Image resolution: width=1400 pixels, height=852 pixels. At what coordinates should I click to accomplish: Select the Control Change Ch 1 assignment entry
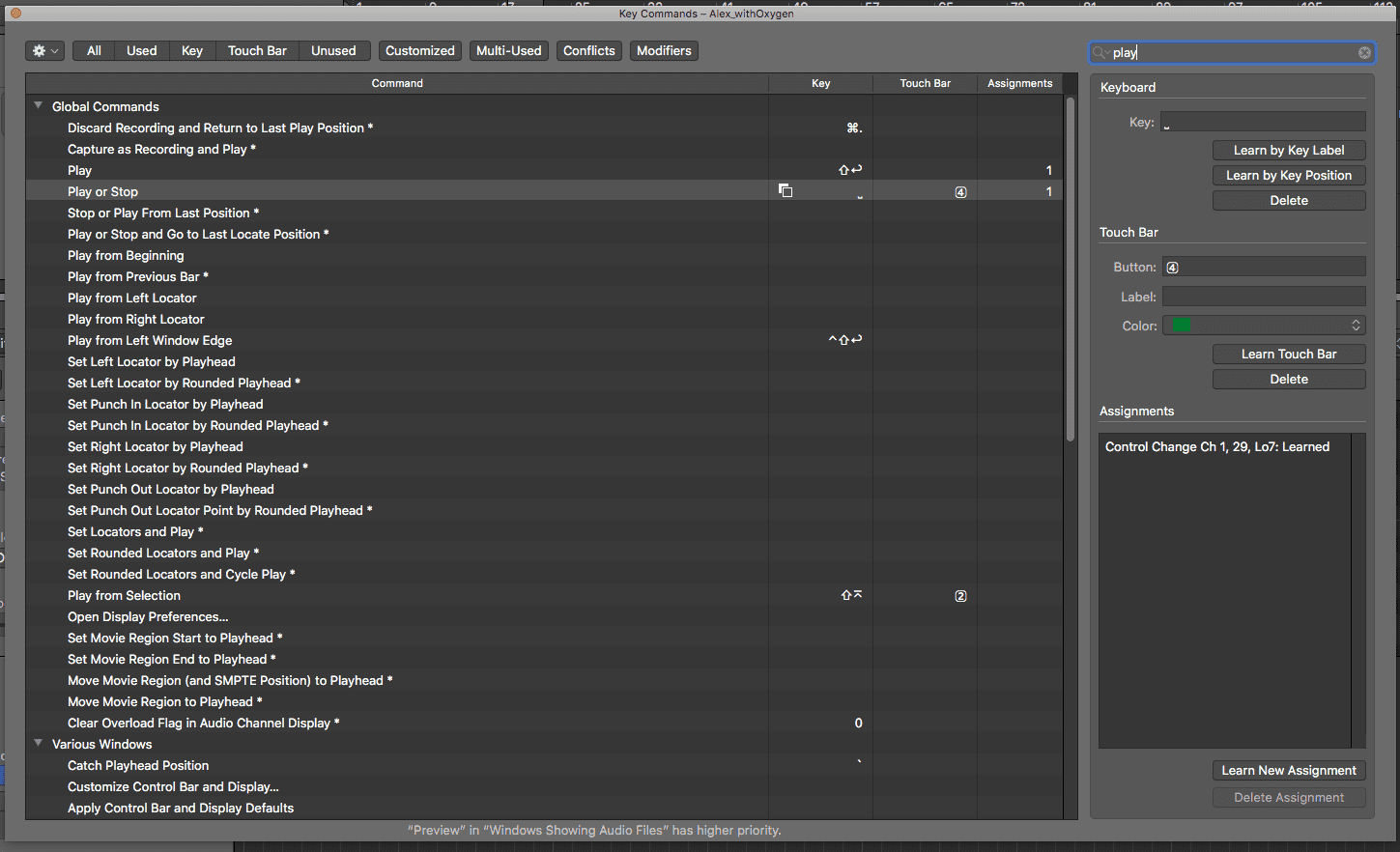1217,446
